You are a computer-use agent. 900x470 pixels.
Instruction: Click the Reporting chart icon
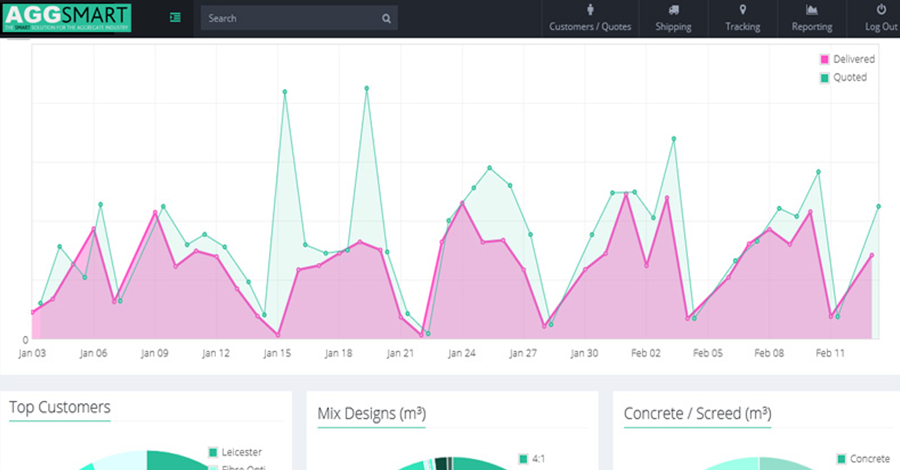point(812,9)
